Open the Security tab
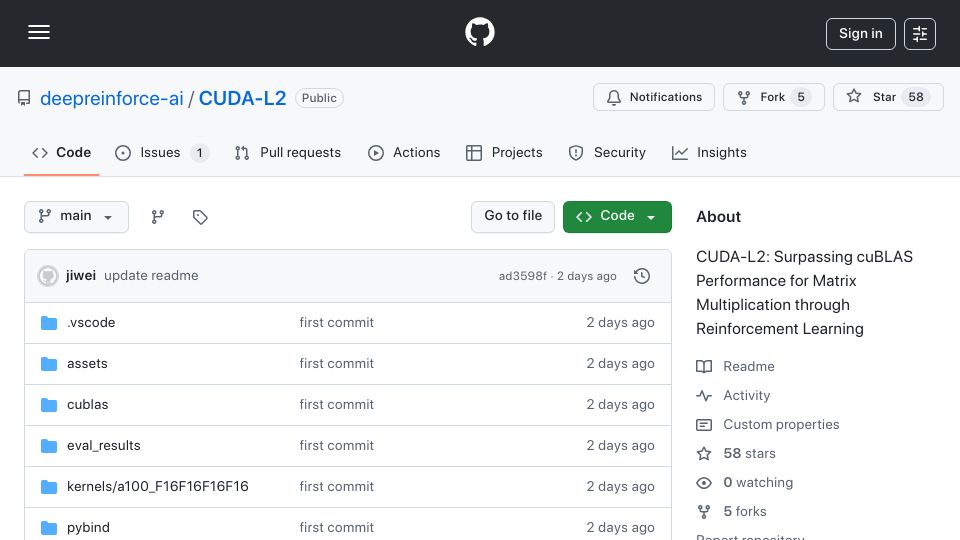Viewport: 960px width, 540px height. pyautogui.click(x=607, y=152)
